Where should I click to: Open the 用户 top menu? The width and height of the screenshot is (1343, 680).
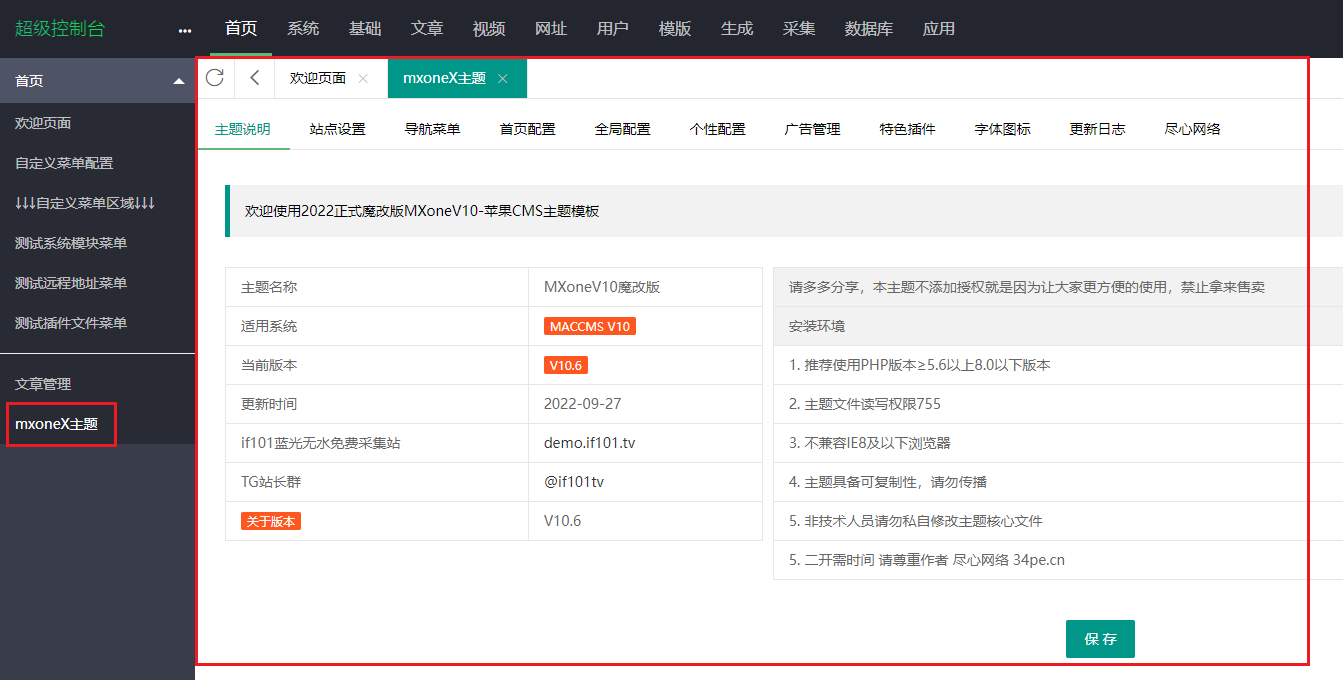coord(613,29)
